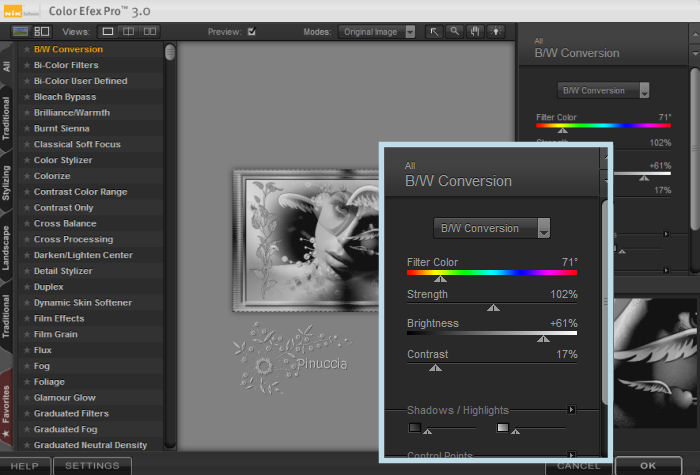Image resolution: width=700 pixels, height=475 pixels.
Task: Toggle the favorite star next to Film Grain
Action: click(x=27, y=334)
